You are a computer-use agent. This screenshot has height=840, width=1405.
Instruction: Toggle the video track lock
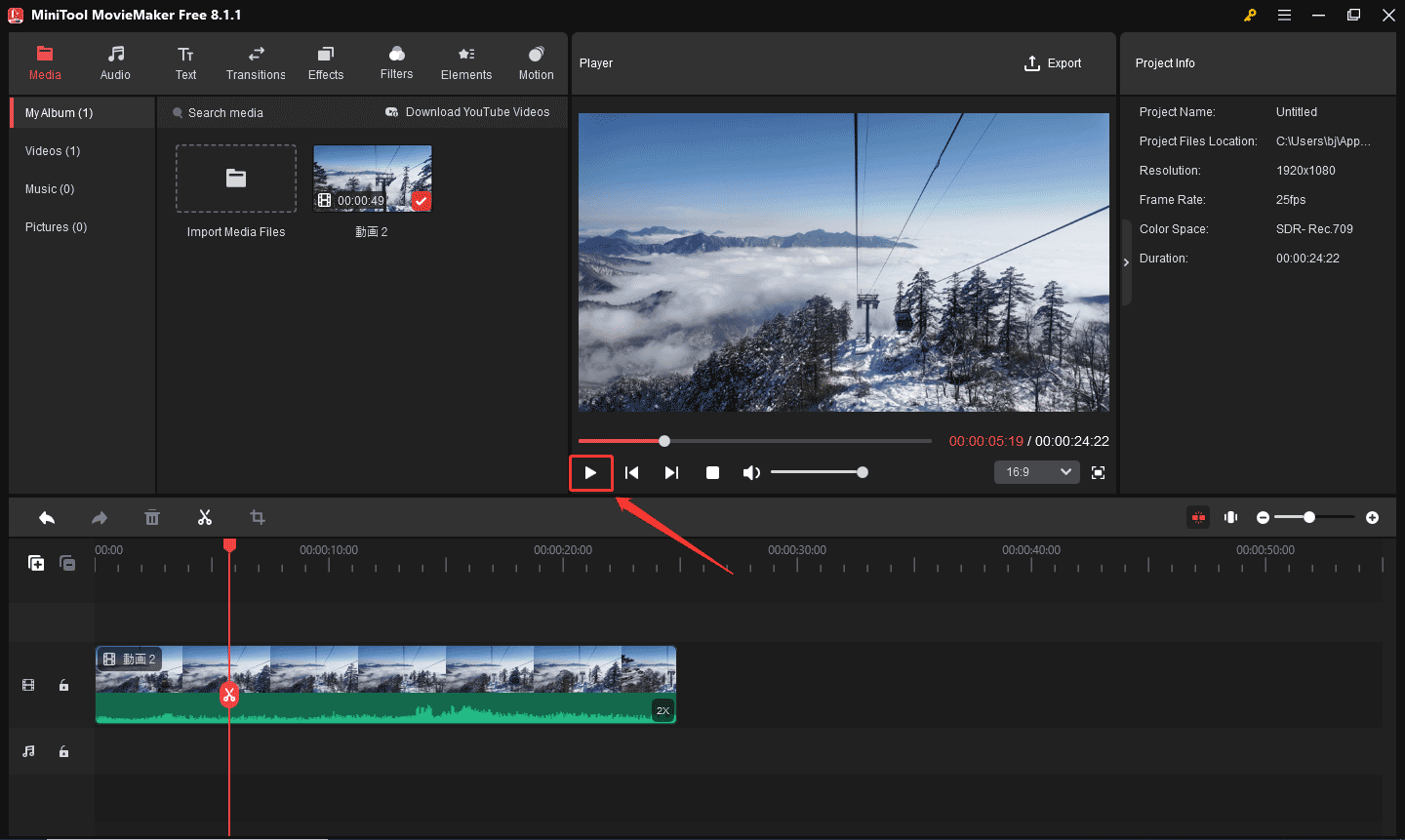(63, 686)
